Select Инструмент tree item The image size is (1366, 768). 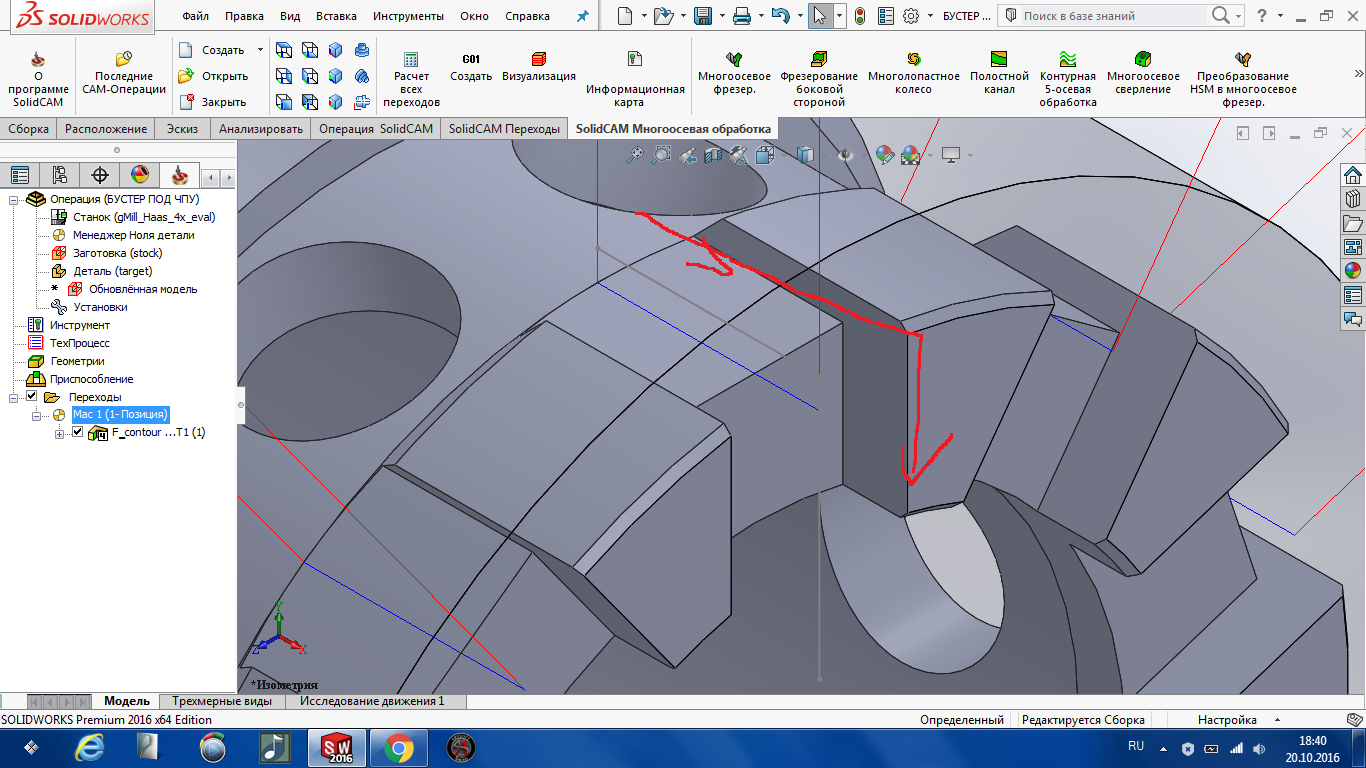tap(79, 325)
